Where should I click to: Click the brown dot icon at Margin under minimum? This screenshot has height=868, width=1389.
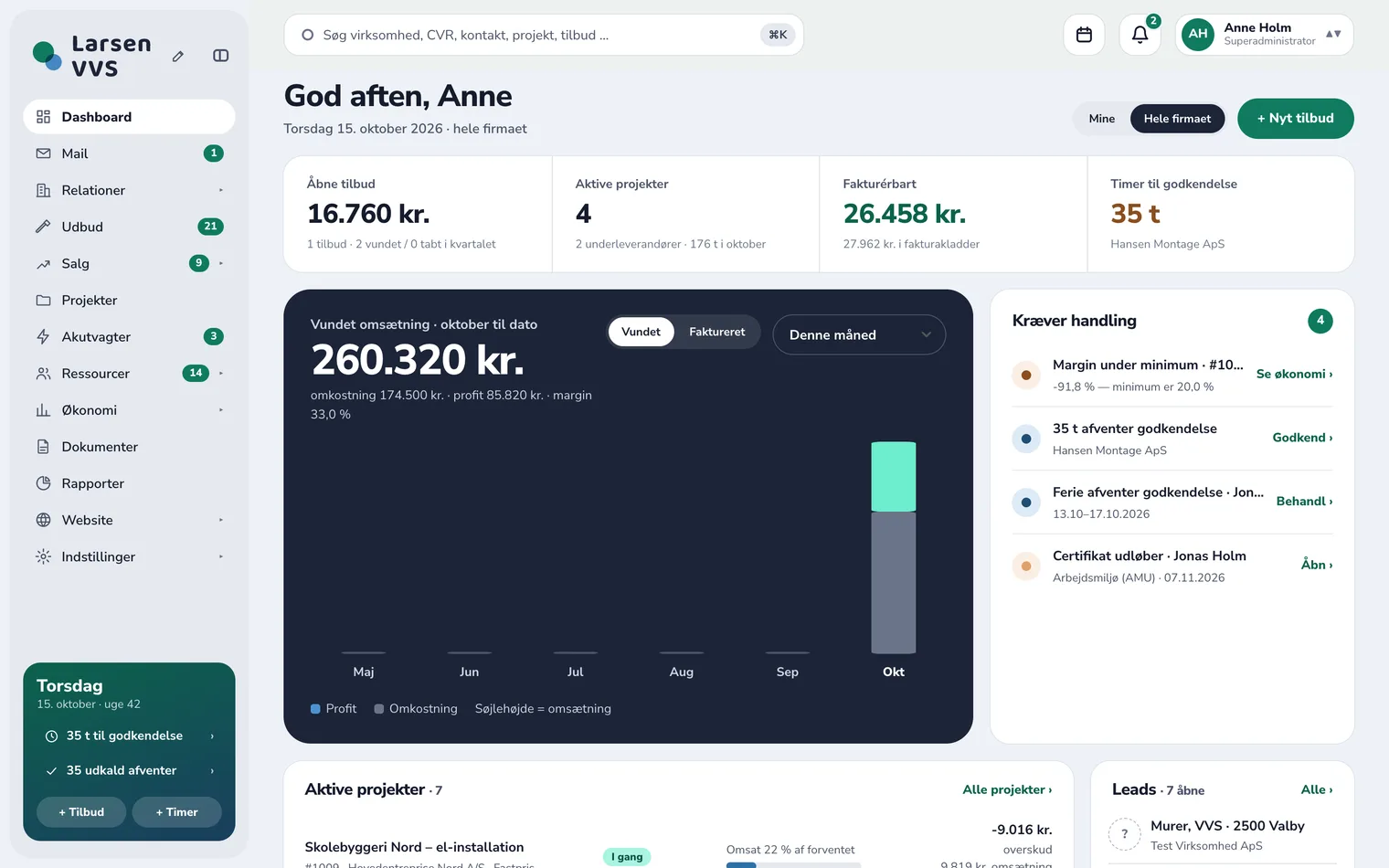click(1026, 376)
